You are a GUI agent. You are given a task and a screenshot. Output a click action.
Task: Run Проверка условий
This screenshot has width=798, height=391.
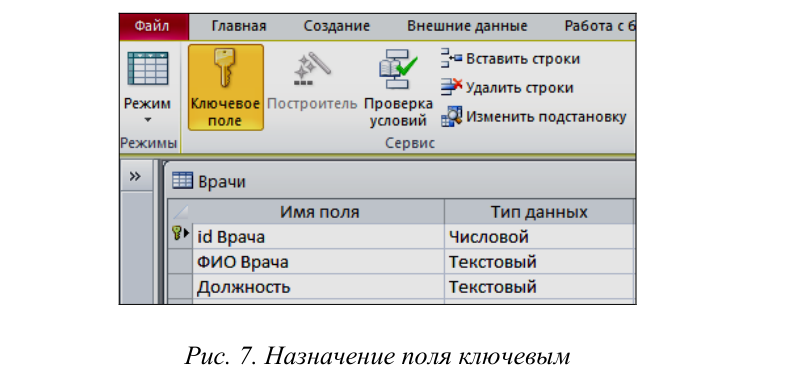point(398,88)
